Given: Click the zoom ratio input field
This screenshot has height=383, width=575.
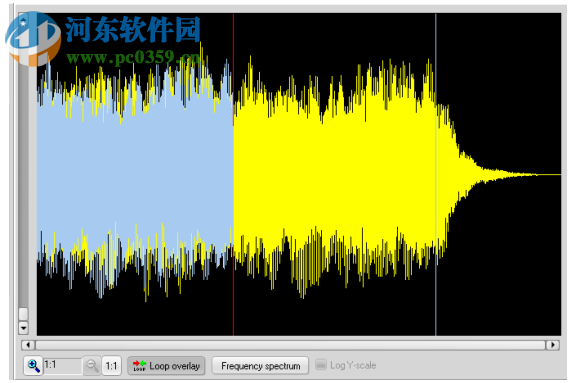Looking at the screenshot, I should pos(62,366).
